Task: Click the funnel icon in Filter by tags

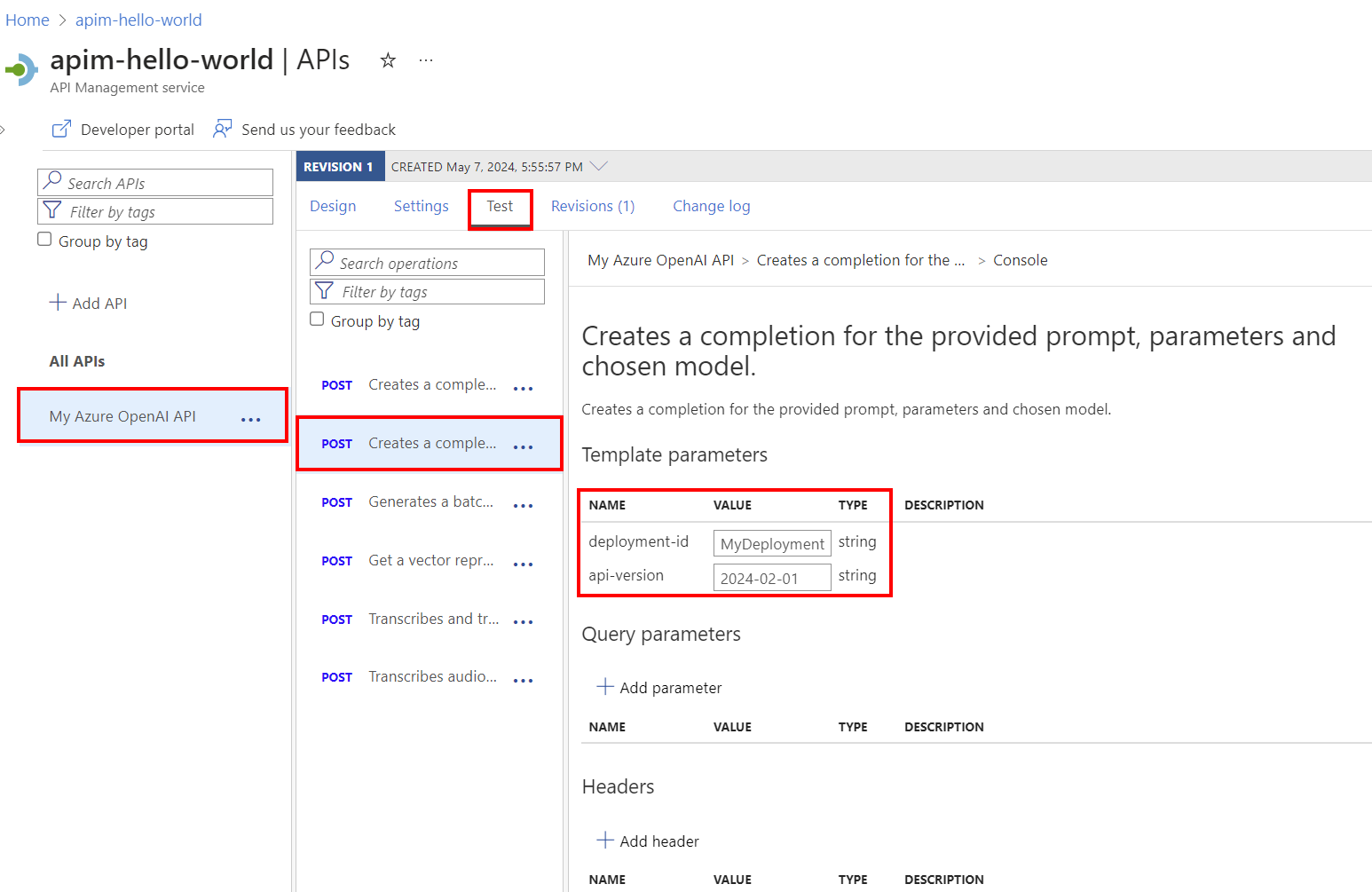Action: [x=53, y=211]
